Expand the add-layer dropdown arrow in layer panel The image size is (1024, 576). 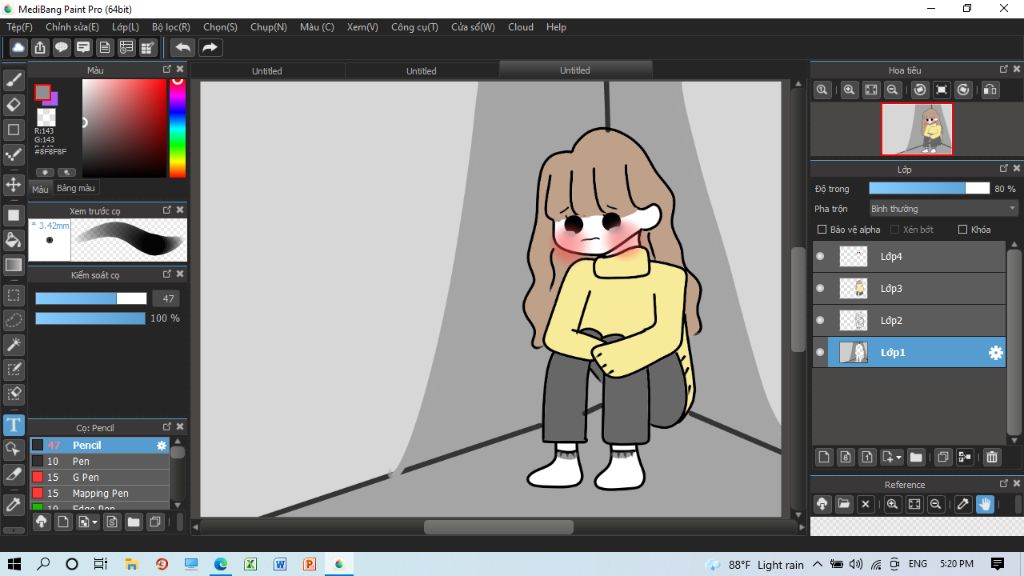point(899,458)
